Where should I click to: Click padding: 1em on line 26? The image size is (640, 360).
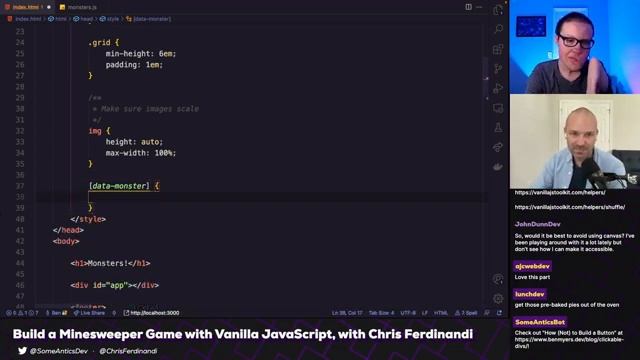pyautogui.click(x=134, y=64)
